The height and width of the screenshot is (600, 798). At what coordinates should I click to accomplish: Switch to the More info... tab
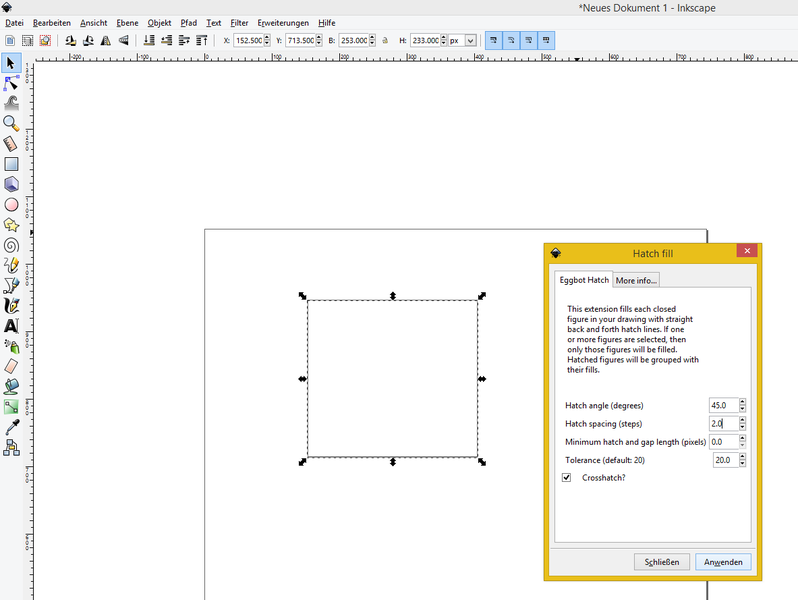pyautogui.click(x=636, y=280)
